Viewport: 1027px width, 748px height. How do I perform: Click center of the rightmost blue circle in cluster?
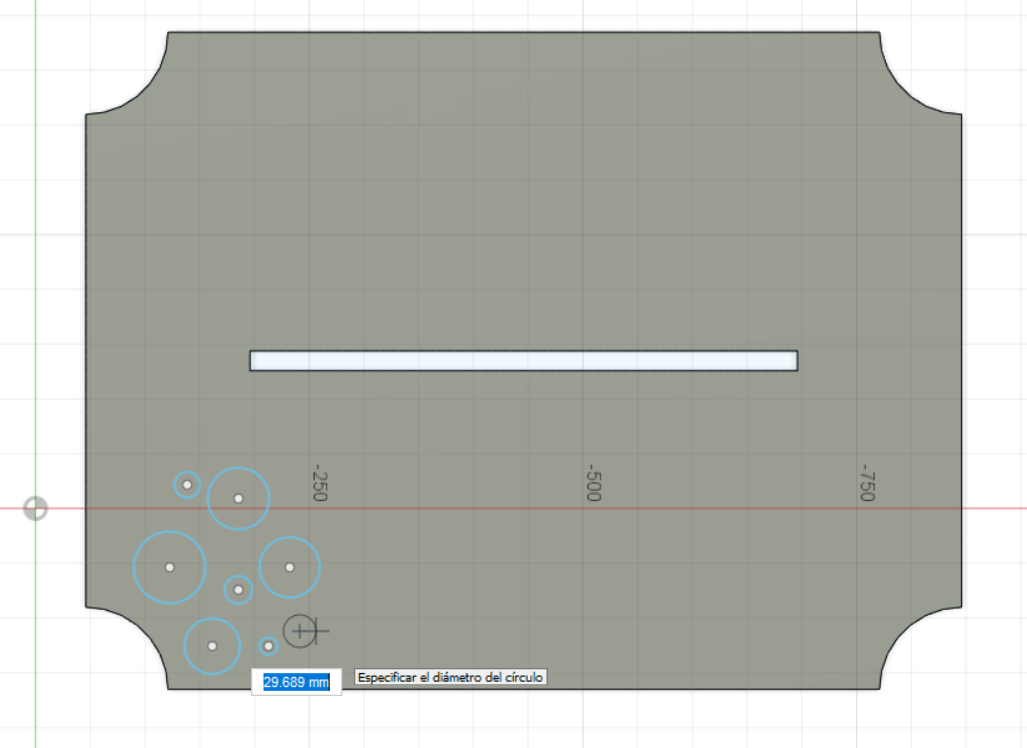click(289, 567)
